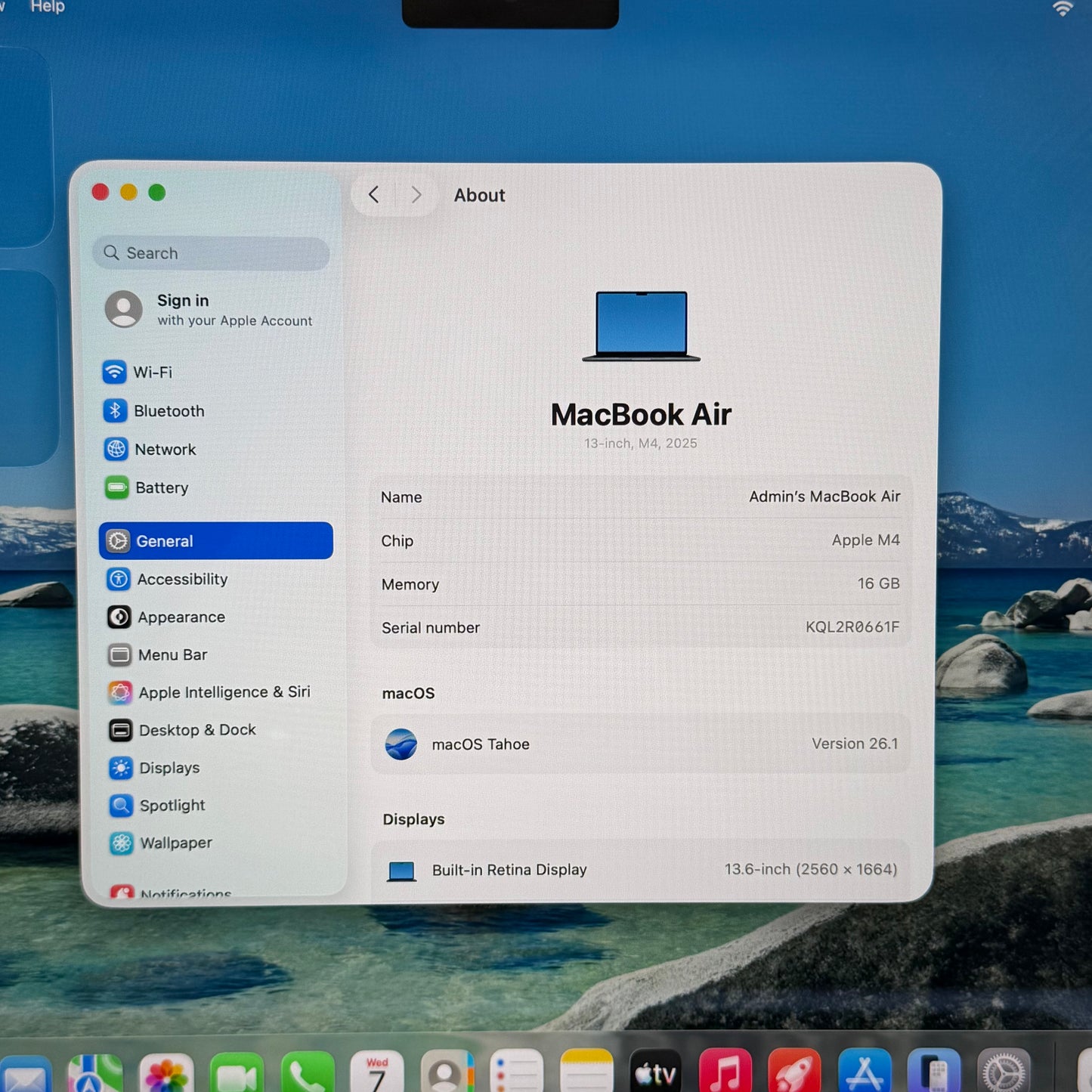Image resolution: width=1092 pixels, height=1092 pixels.
Task: Open Wi-Fi settings from the sidebar
Action: pyautogui.click(x=152, y=373)
